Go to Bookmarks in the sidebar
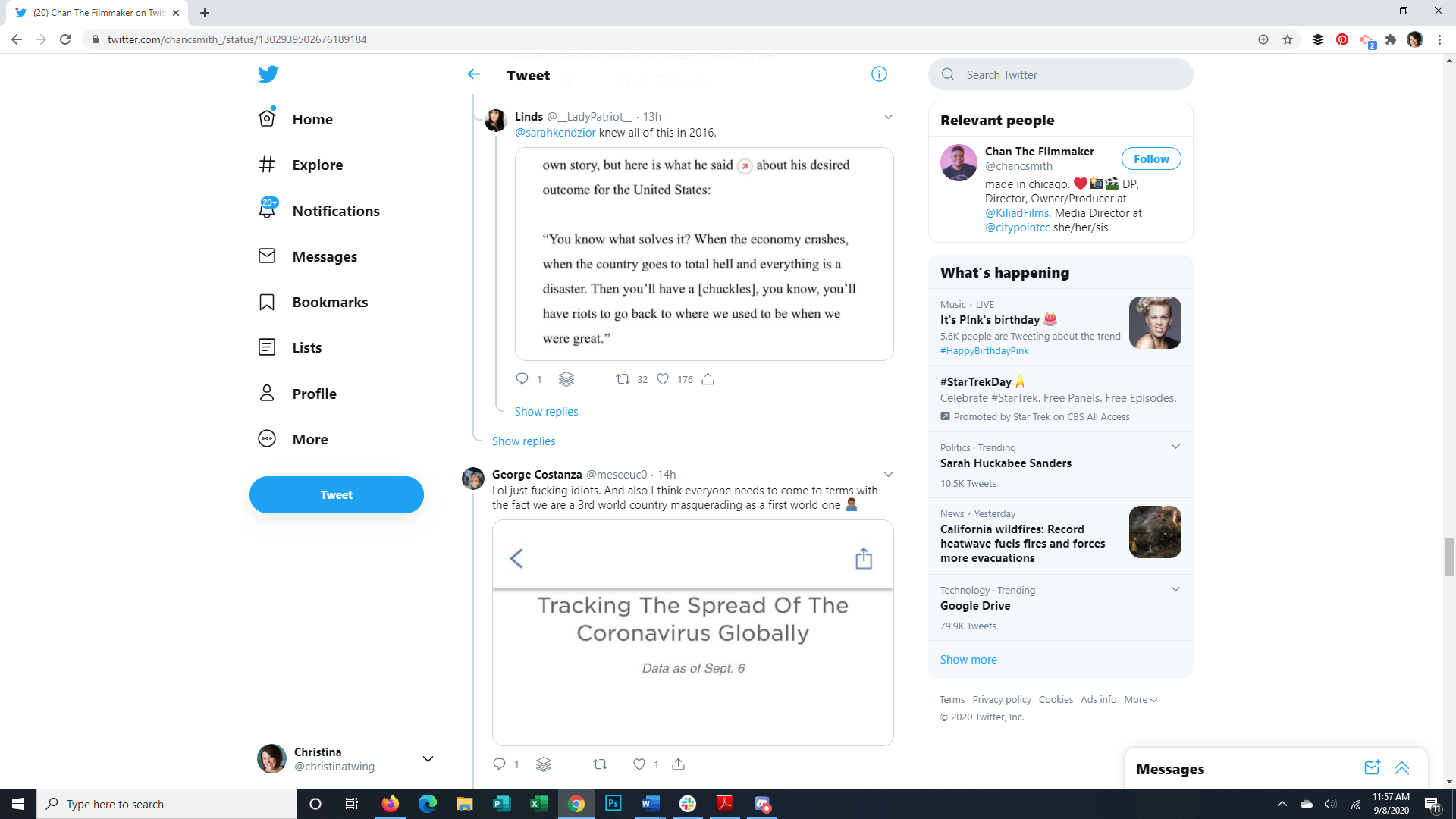The width and height of the screenshot is (1456, 819). click(x=330, y=302)
